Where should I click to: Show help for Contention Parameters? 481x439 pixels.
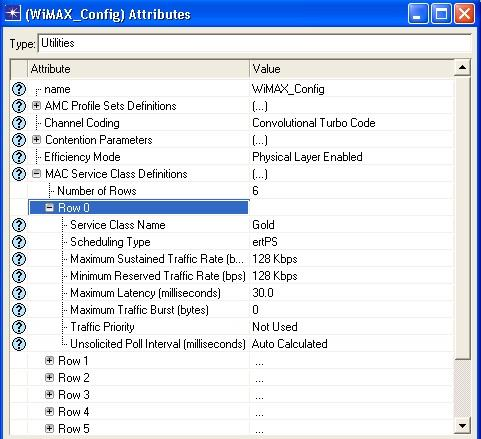[x=19, y=140]
